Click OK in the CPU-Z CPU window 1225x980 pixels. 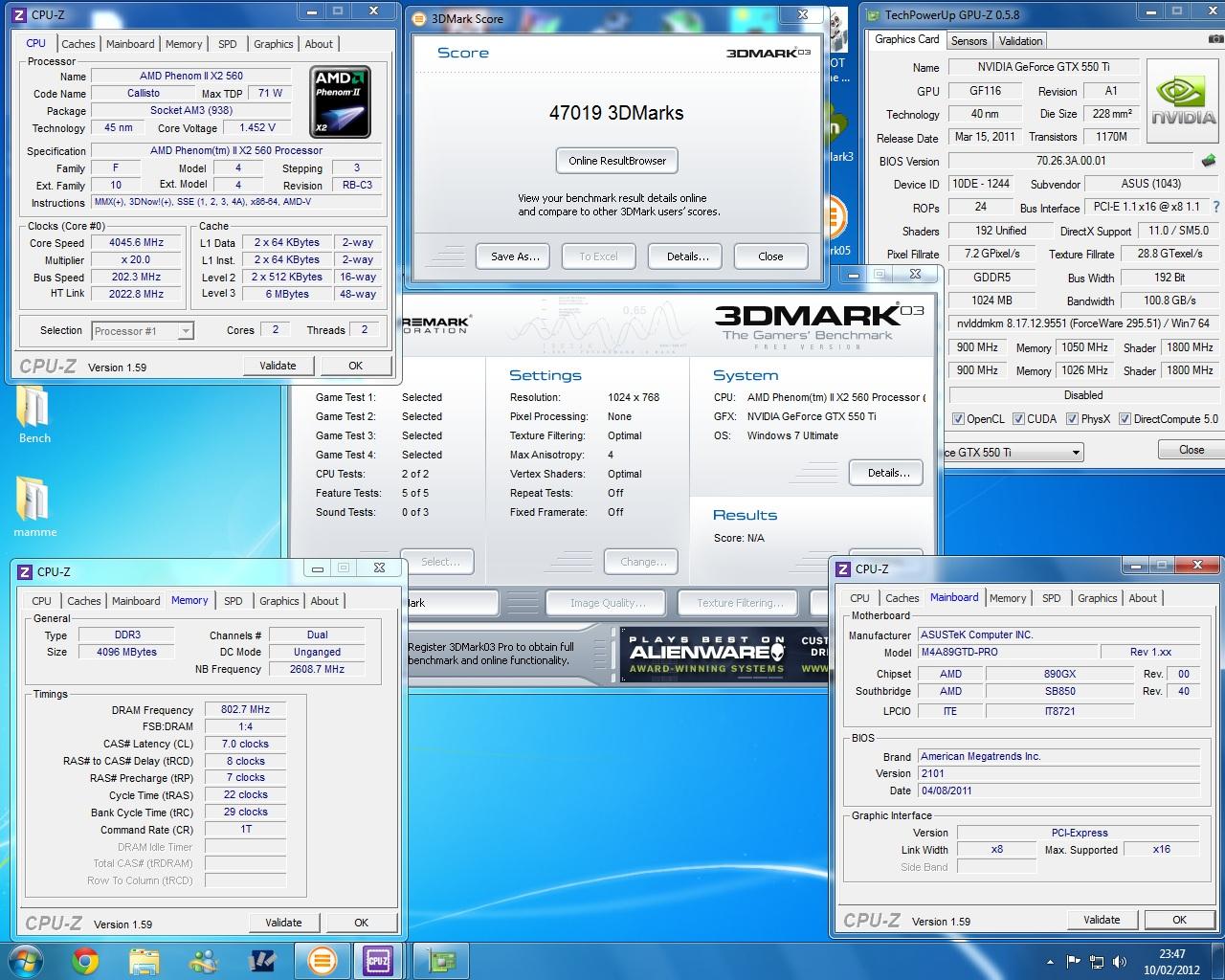[355, 366]
